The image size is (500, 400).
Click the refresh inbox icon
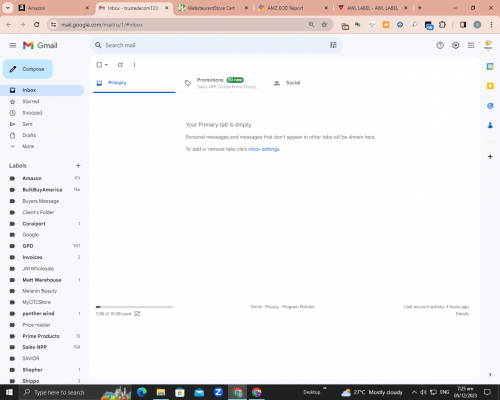120,65
